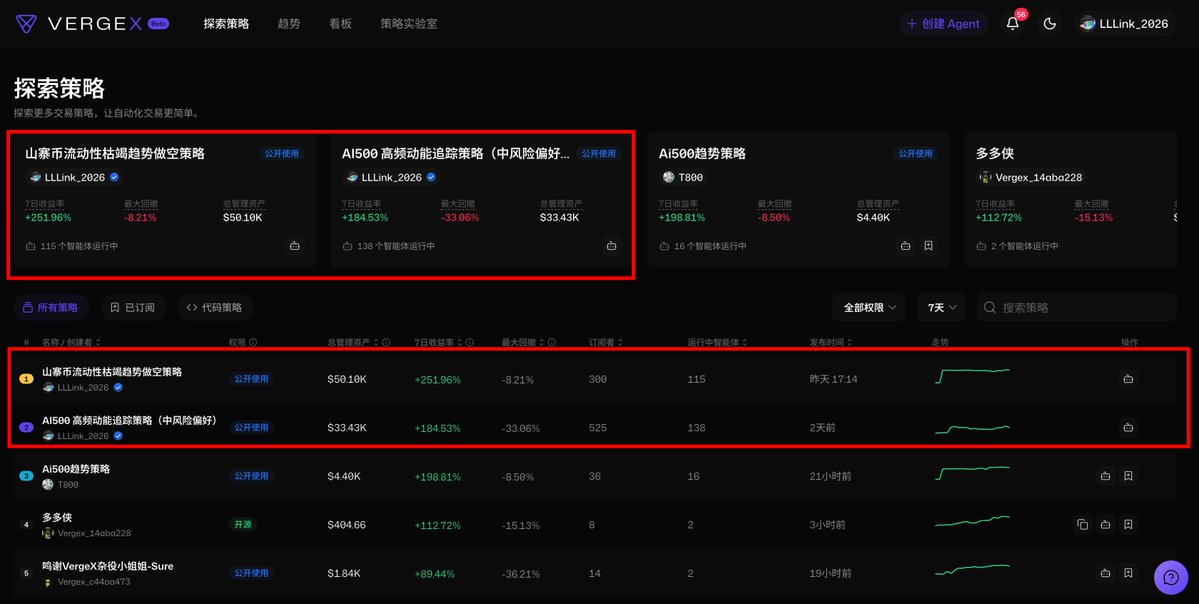Viewport: 1199px width, 604px height.
Task: Click the info icon beside 总管理资产 header
Action: pos(386,343)
